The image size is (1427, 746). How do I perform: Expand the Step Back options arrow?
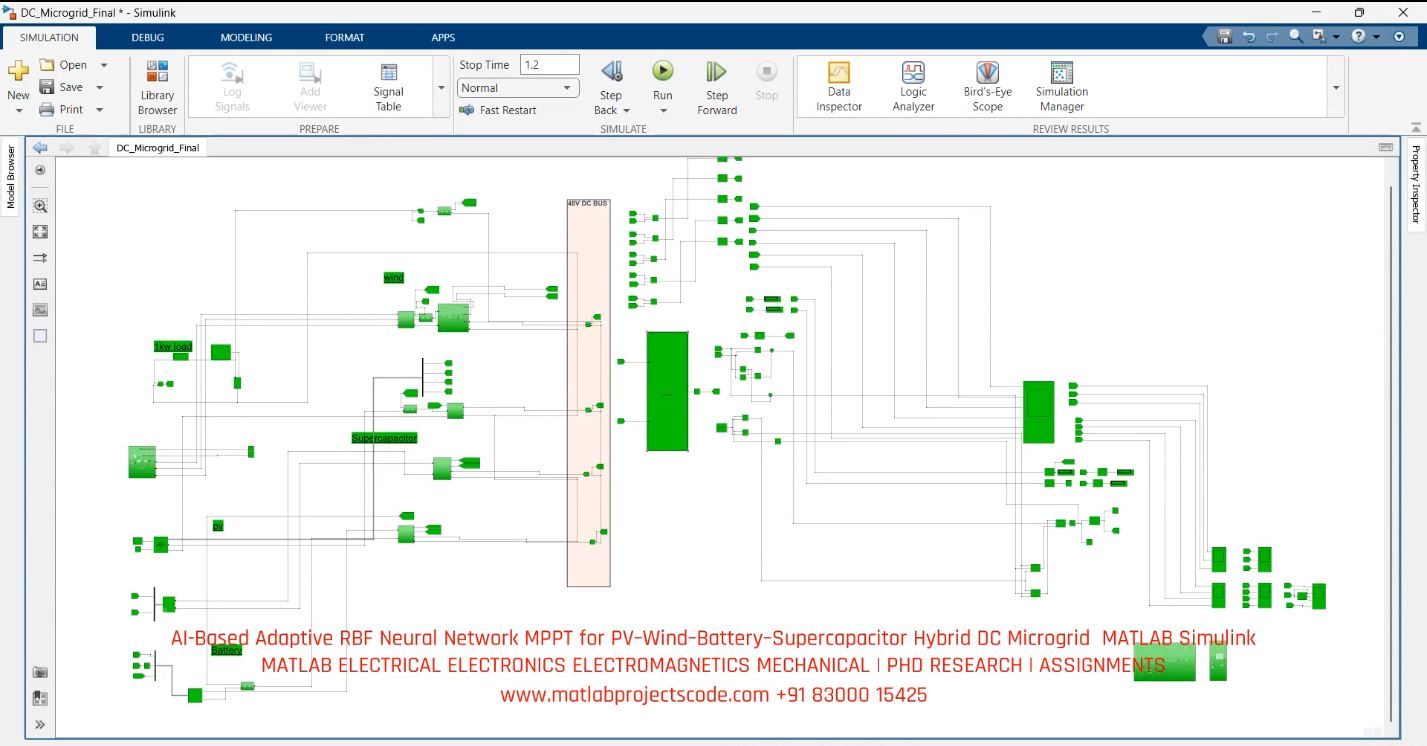(626, 111)
